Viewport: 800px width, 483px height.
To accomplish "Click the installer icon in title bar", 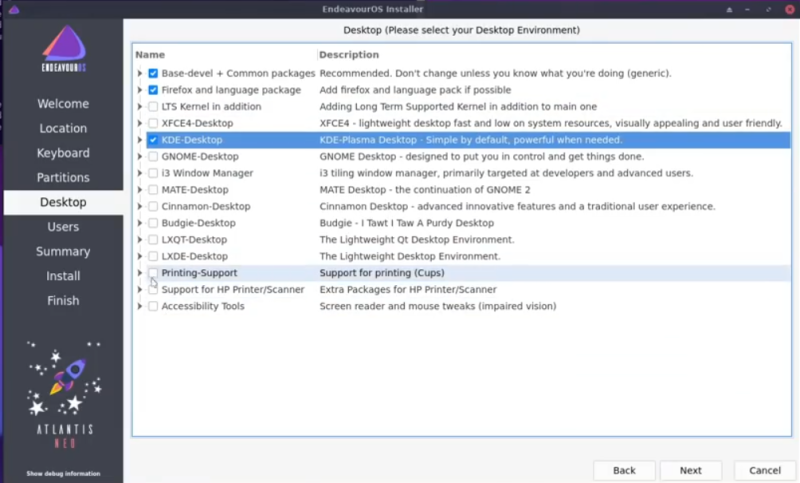I will 13,9.
